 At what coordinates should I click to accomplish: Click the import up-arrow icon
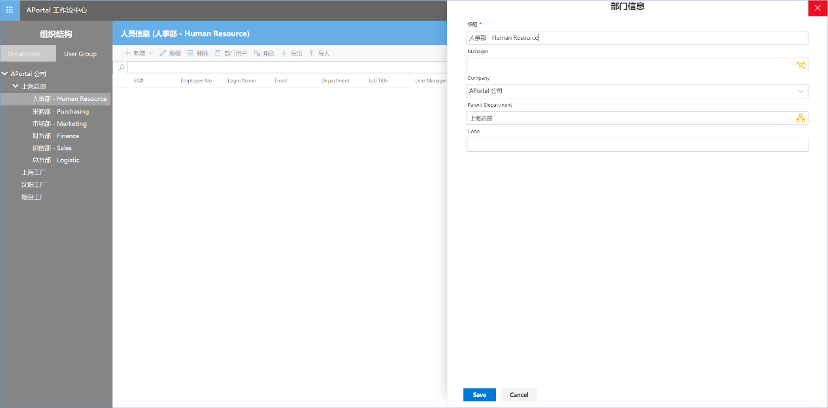(x=312, y=53)
